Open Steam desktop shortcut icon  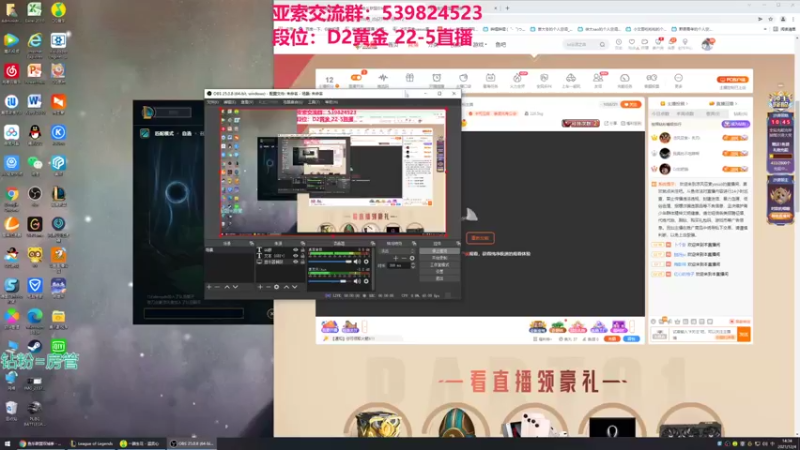pyautogui.click(x=35, y=346)
